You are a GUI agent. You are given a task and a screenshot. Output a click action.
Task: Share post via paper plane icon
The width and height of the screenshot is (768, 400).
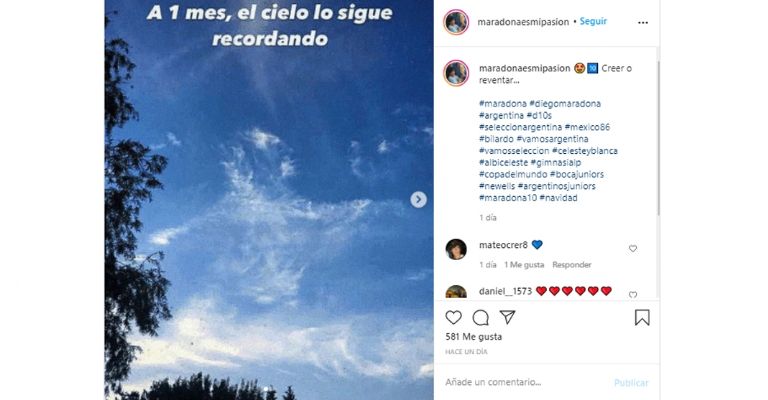coord(507,317)
